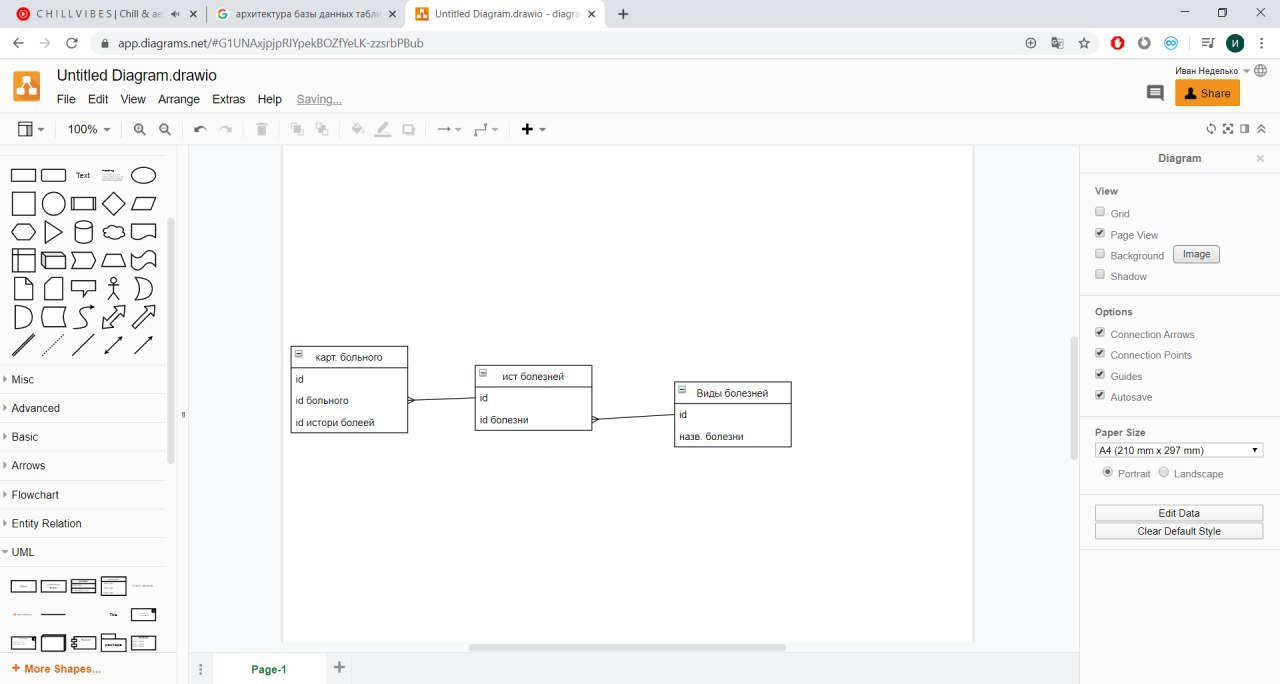Click the To Back toolbar icon
Viewport: 1280px width, 684px height.
coord(322,129)
